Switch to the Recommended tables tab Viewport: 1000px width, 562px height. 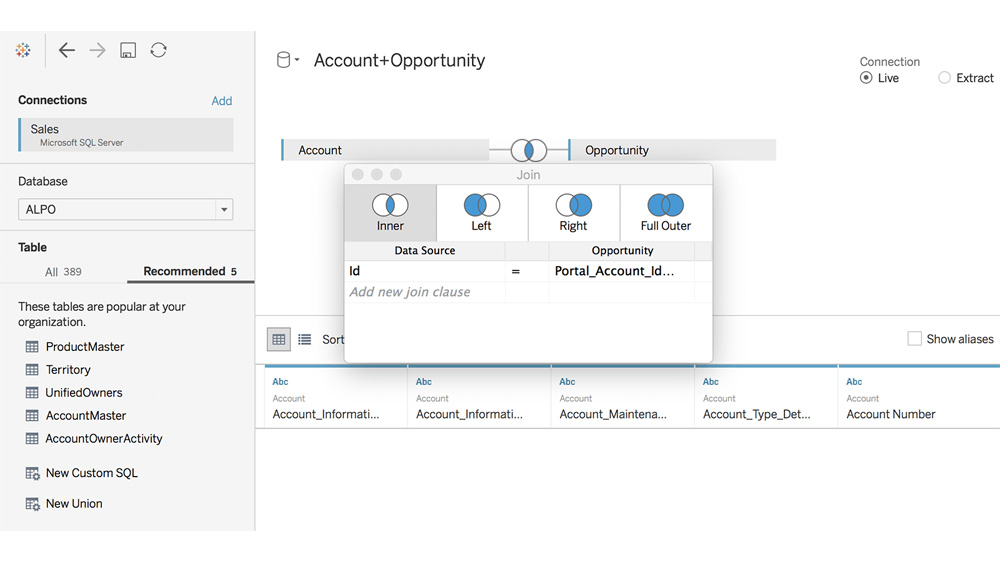190,271
